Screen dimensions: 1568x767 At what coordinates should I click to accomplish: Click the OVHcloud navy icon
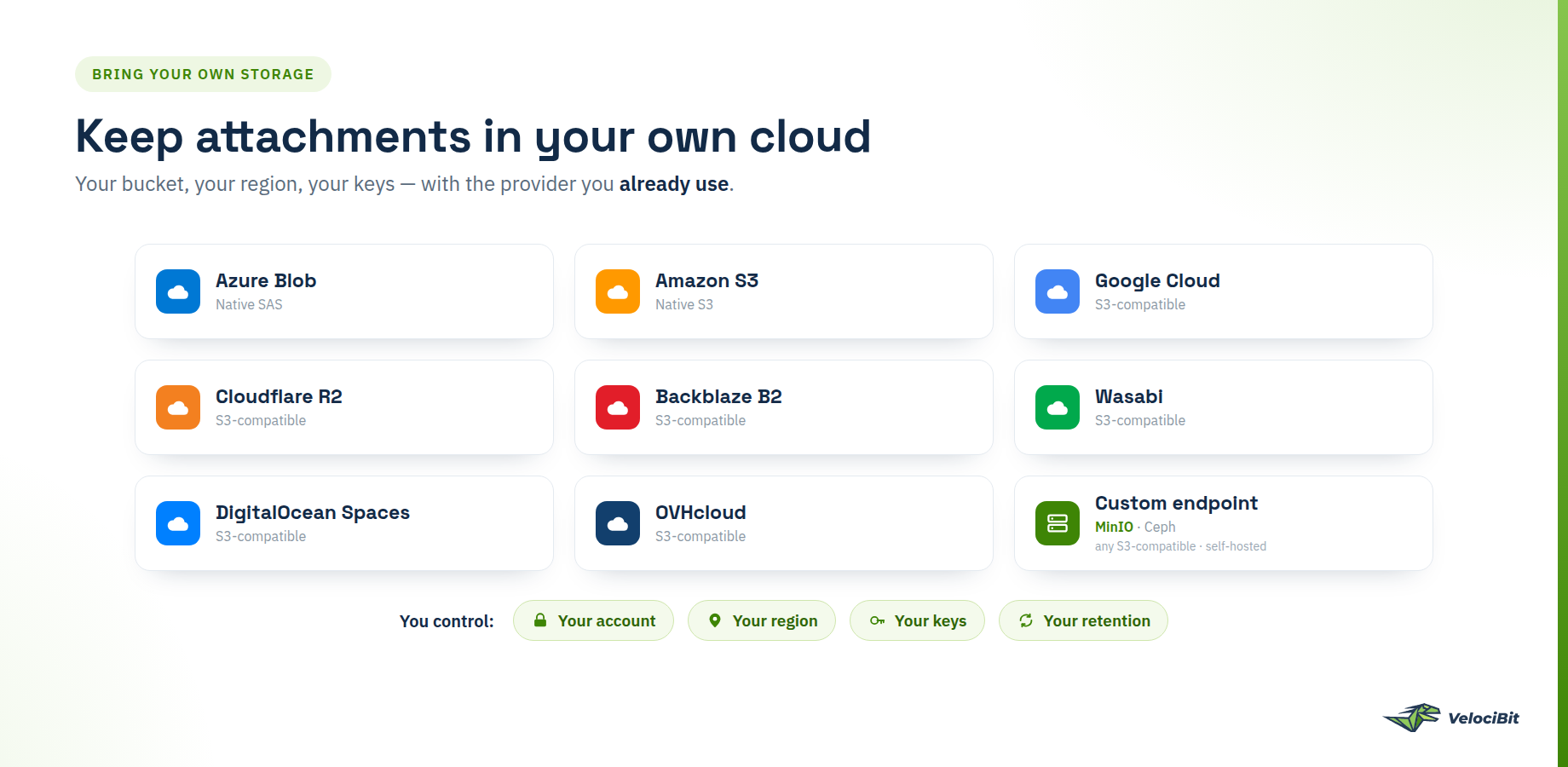(618, 523)
